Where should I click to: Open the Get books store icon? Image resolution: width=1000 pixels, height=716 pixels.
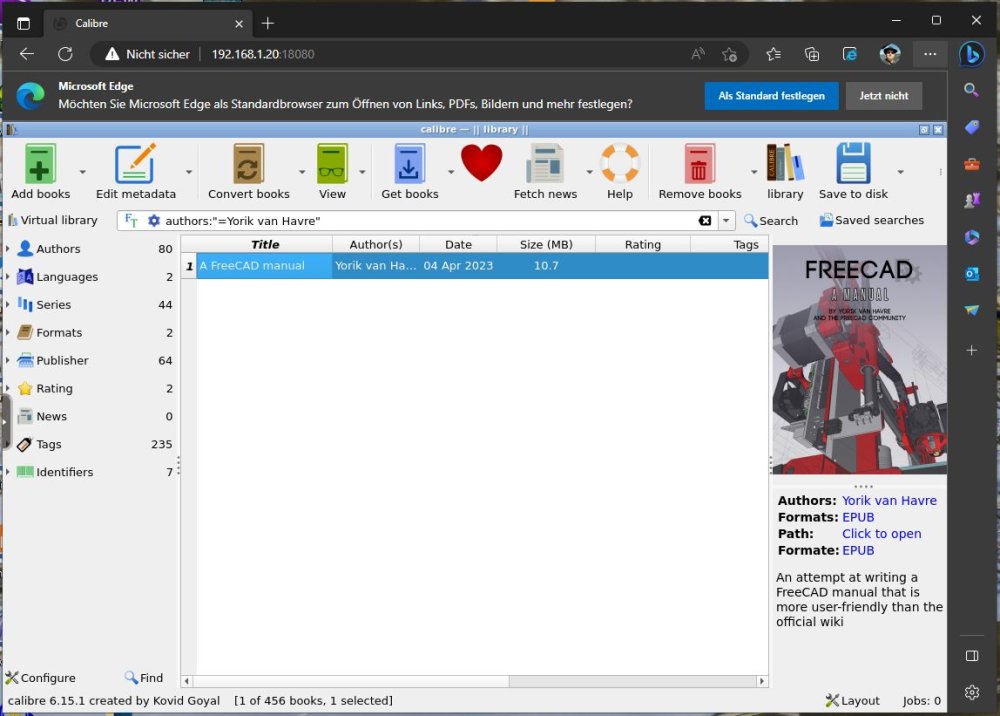(x=409, y=164)
